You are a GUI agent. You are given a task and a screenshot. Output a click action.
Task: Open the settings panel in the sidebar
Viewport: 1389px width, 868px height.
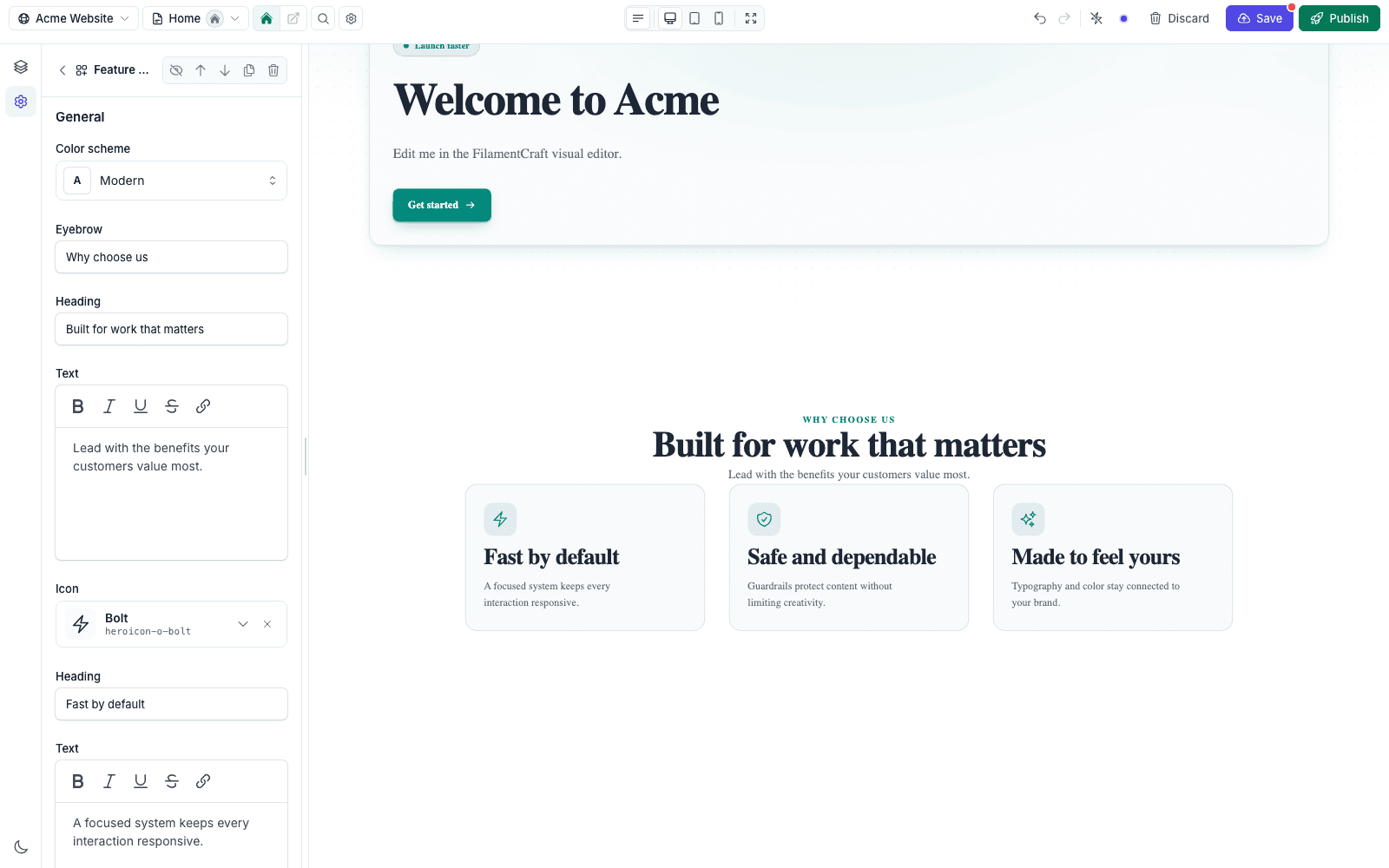tap(21, 102)
